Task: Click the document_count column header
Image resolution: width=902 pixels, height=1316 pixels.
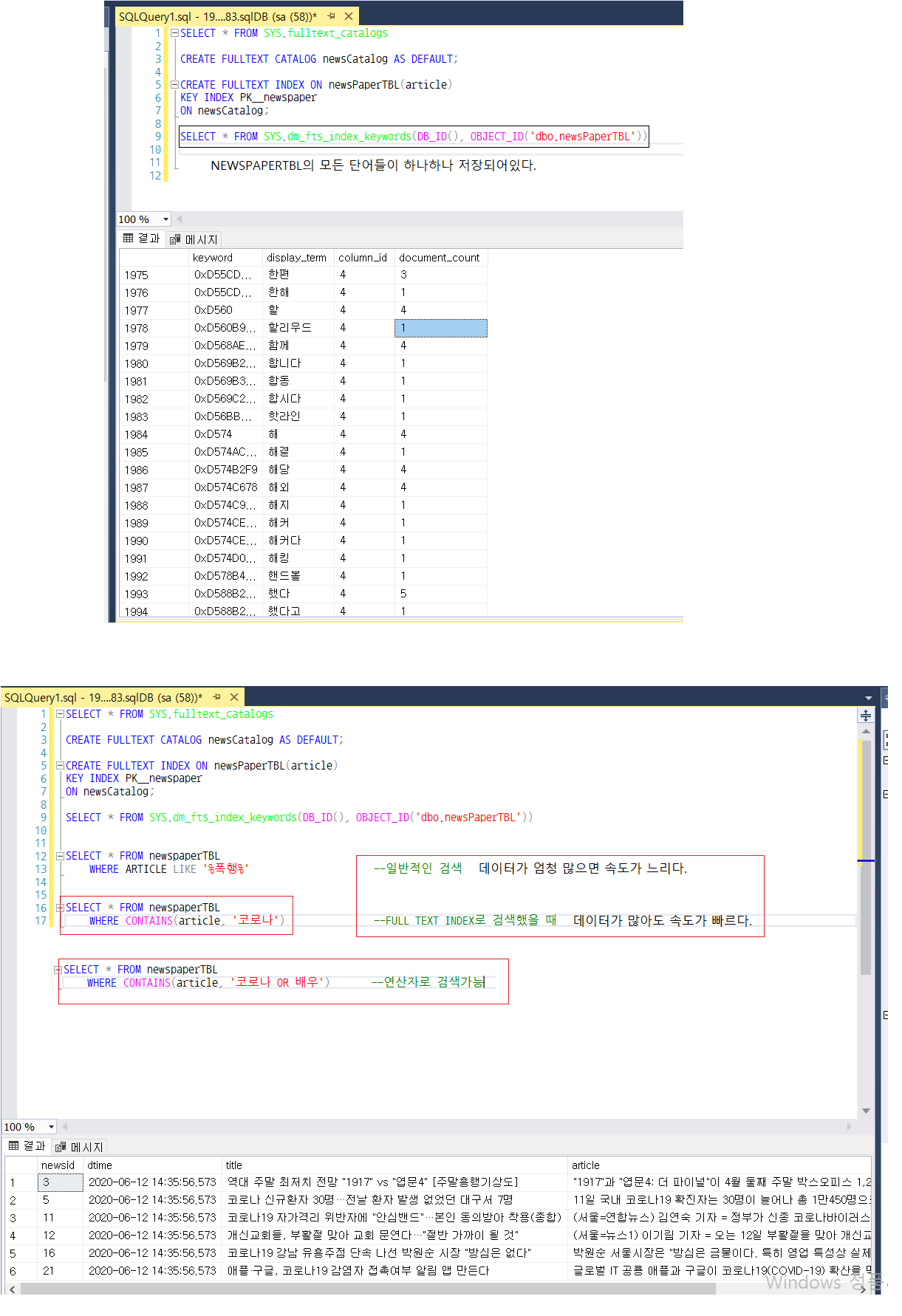Action: pos(441,258)
